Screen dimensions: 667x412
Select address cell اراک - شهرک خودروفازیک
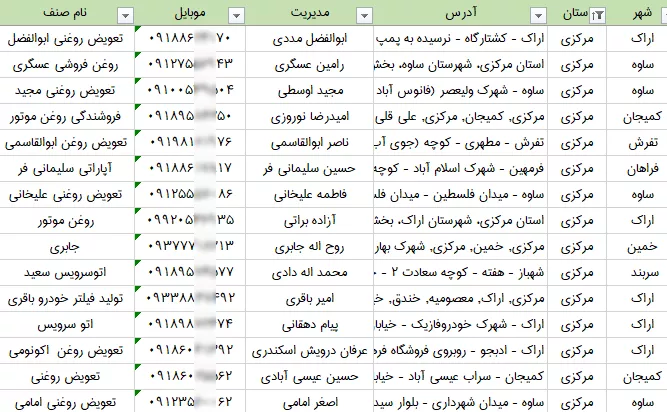[x=460, y=325]
